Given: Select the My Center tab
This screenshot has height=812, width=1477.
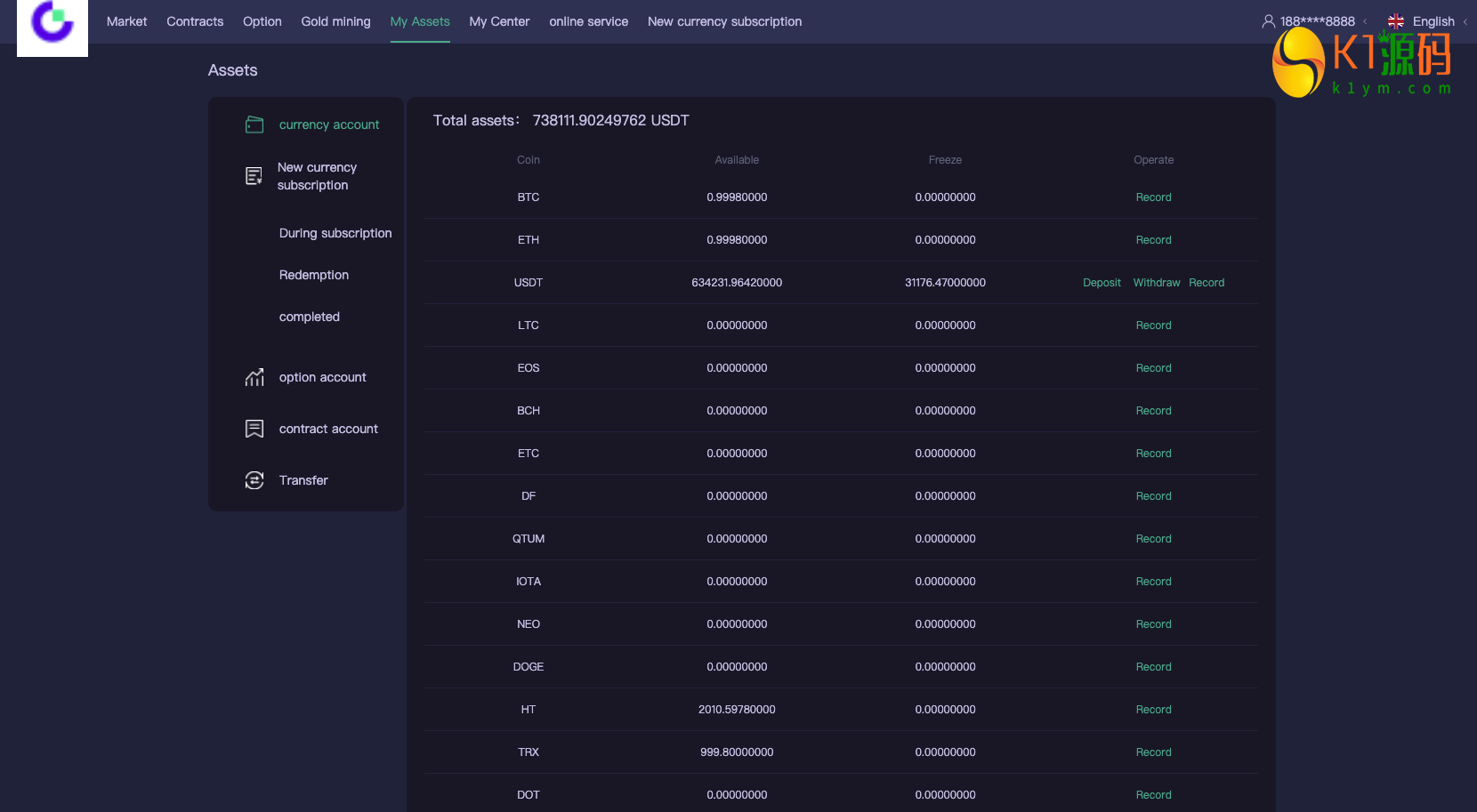Looking at the screenshot, I should [499, 21].
